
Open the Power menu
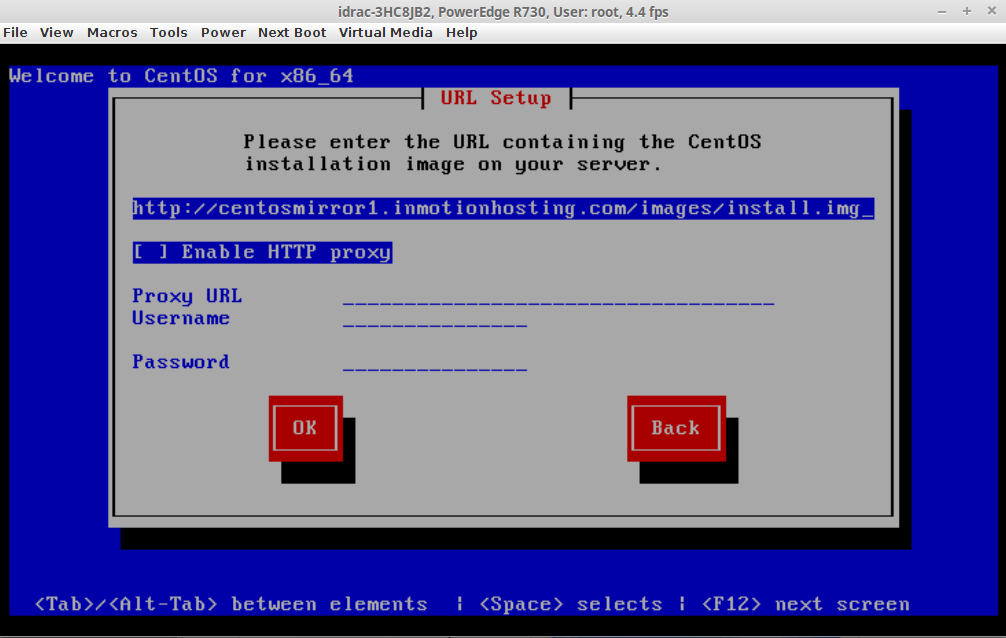pos(223,32)
